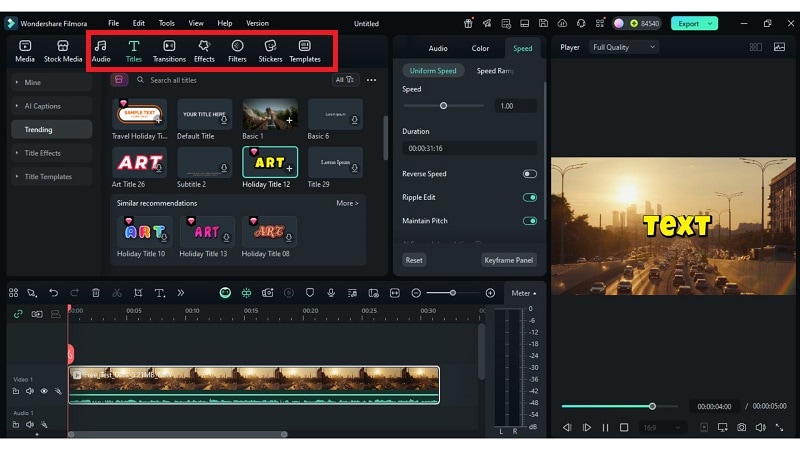The height and width of the screenshot is (450, 800).
Task: Toggle the Reverse Speed switch
Action: point(530,174)
